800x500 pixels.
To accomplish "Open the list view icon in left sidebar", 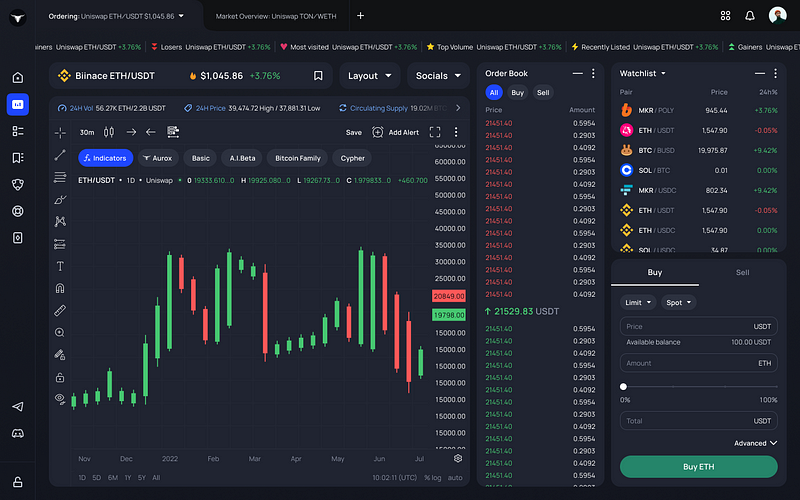I will coord(18,131).
